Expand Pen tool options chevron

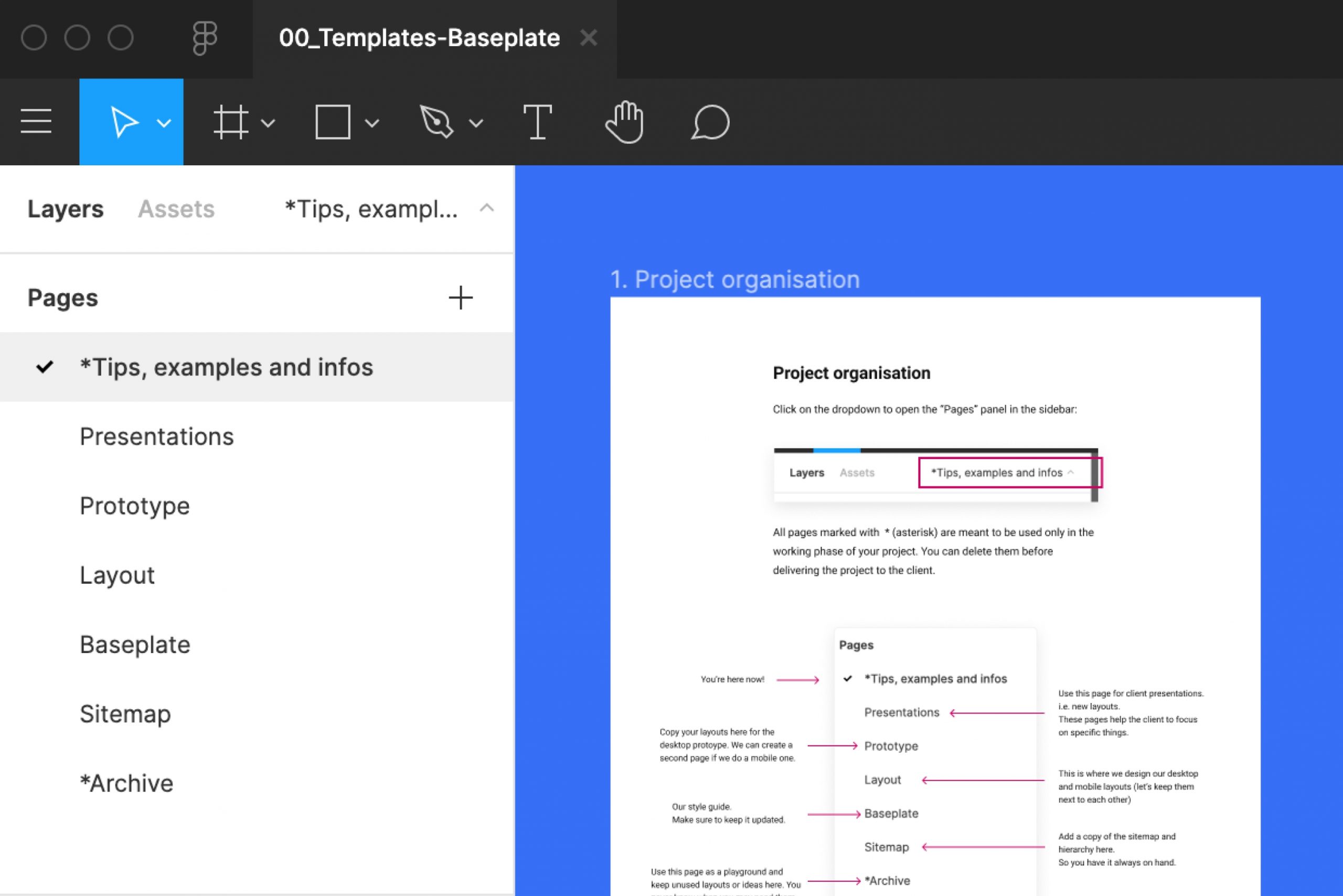pyautogui.click(x=476, y=123)
